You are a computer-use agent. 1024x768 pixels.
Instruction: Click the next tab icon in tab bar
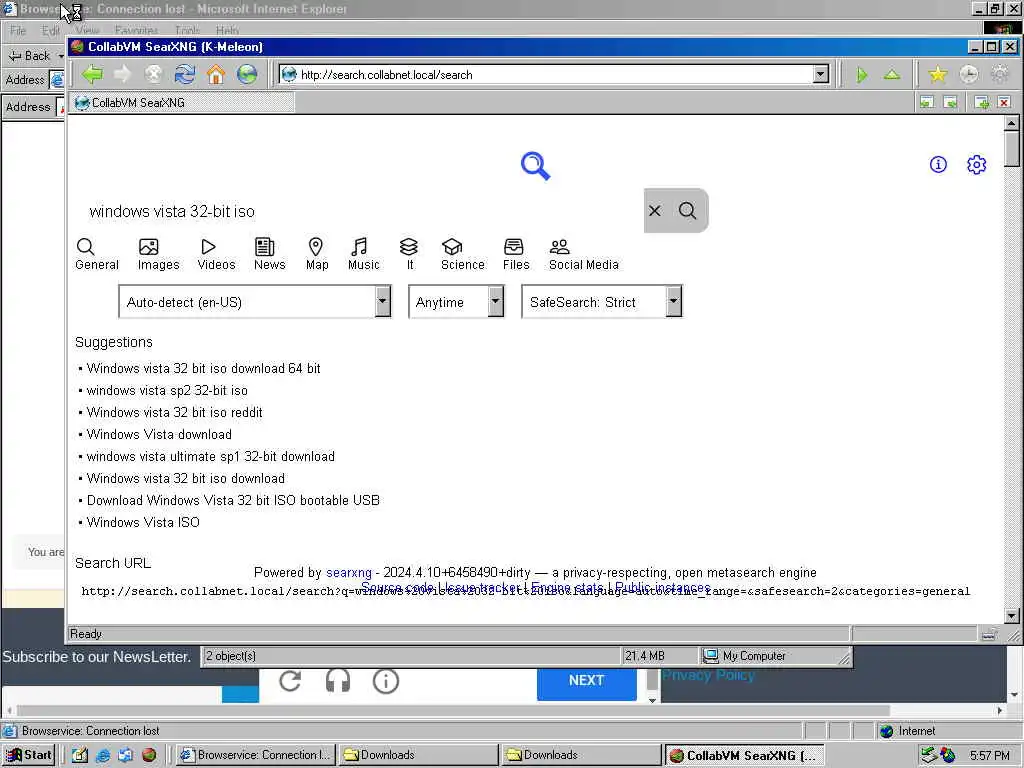pyautogui.click(x=950, y=103)
